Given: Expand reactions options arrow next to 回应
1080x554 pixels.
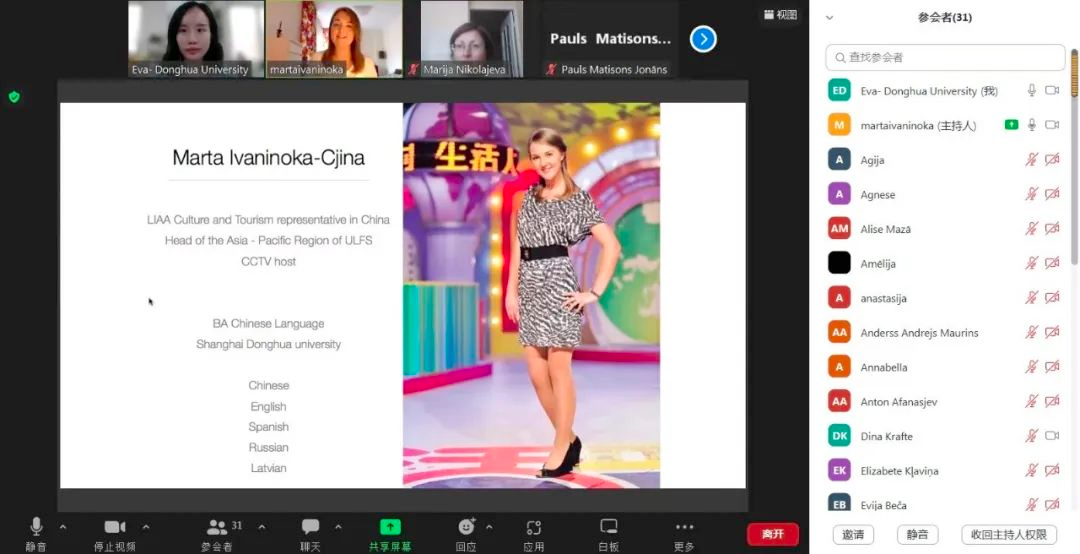Looking at the screenshot, I should click(489, 527).
